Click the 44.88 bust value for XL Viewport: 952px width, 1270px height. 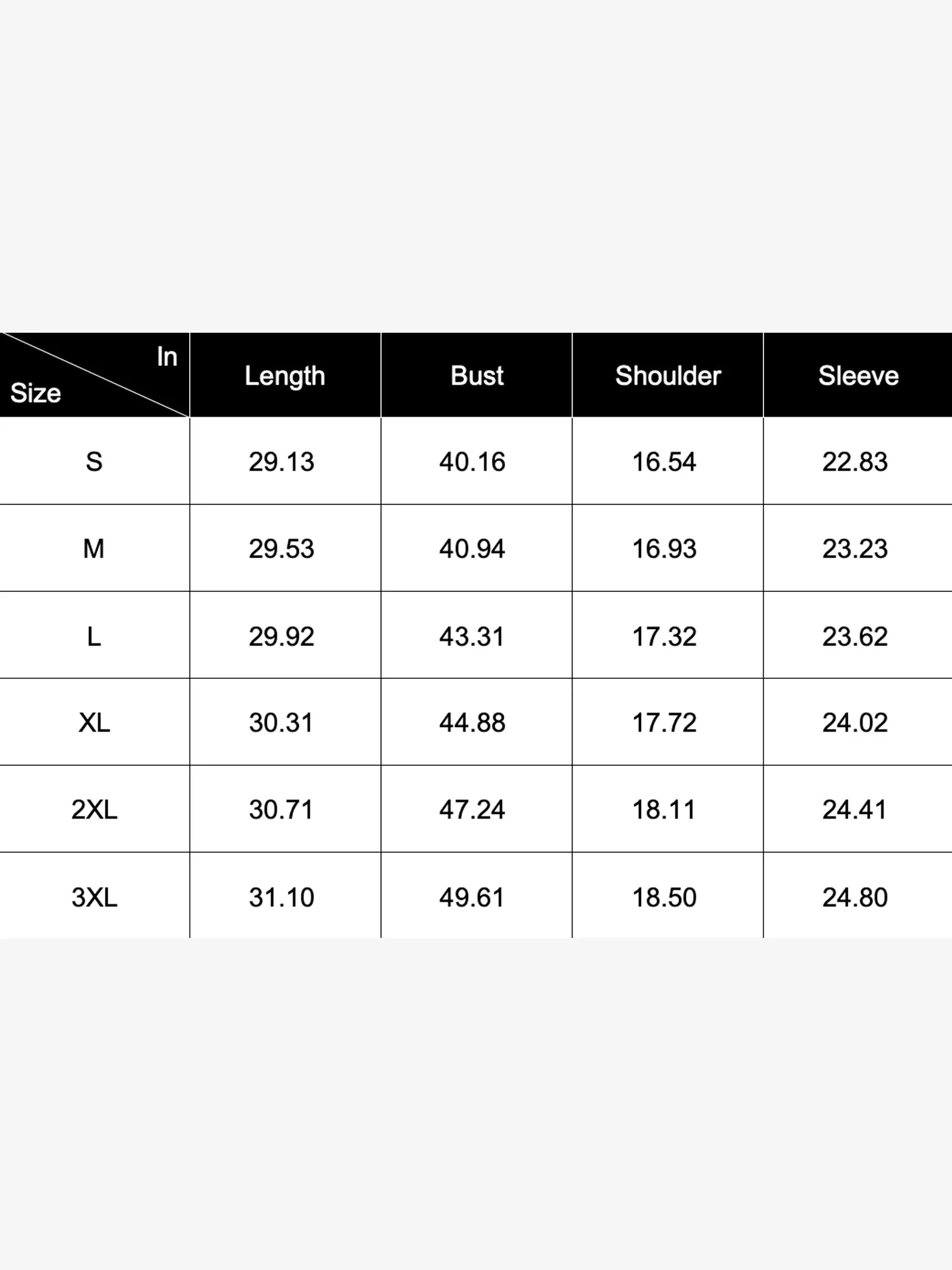472,723
